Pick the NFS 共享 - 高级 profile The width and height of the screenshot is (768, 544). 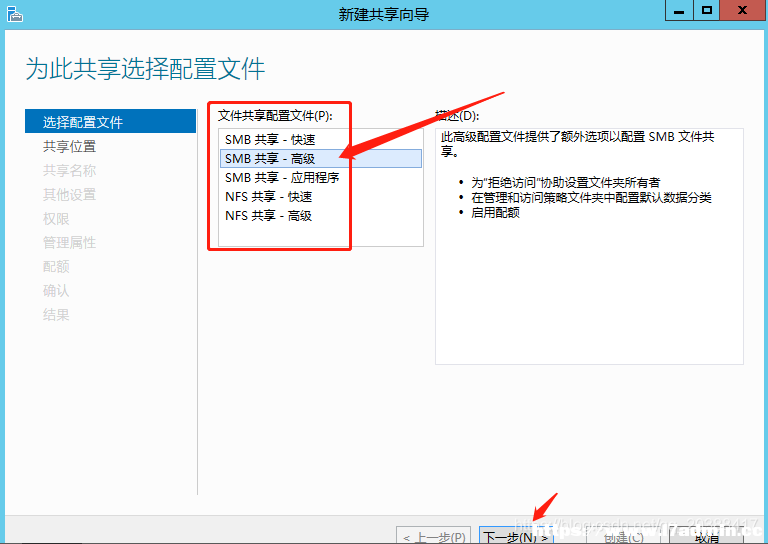coord(321,216)
